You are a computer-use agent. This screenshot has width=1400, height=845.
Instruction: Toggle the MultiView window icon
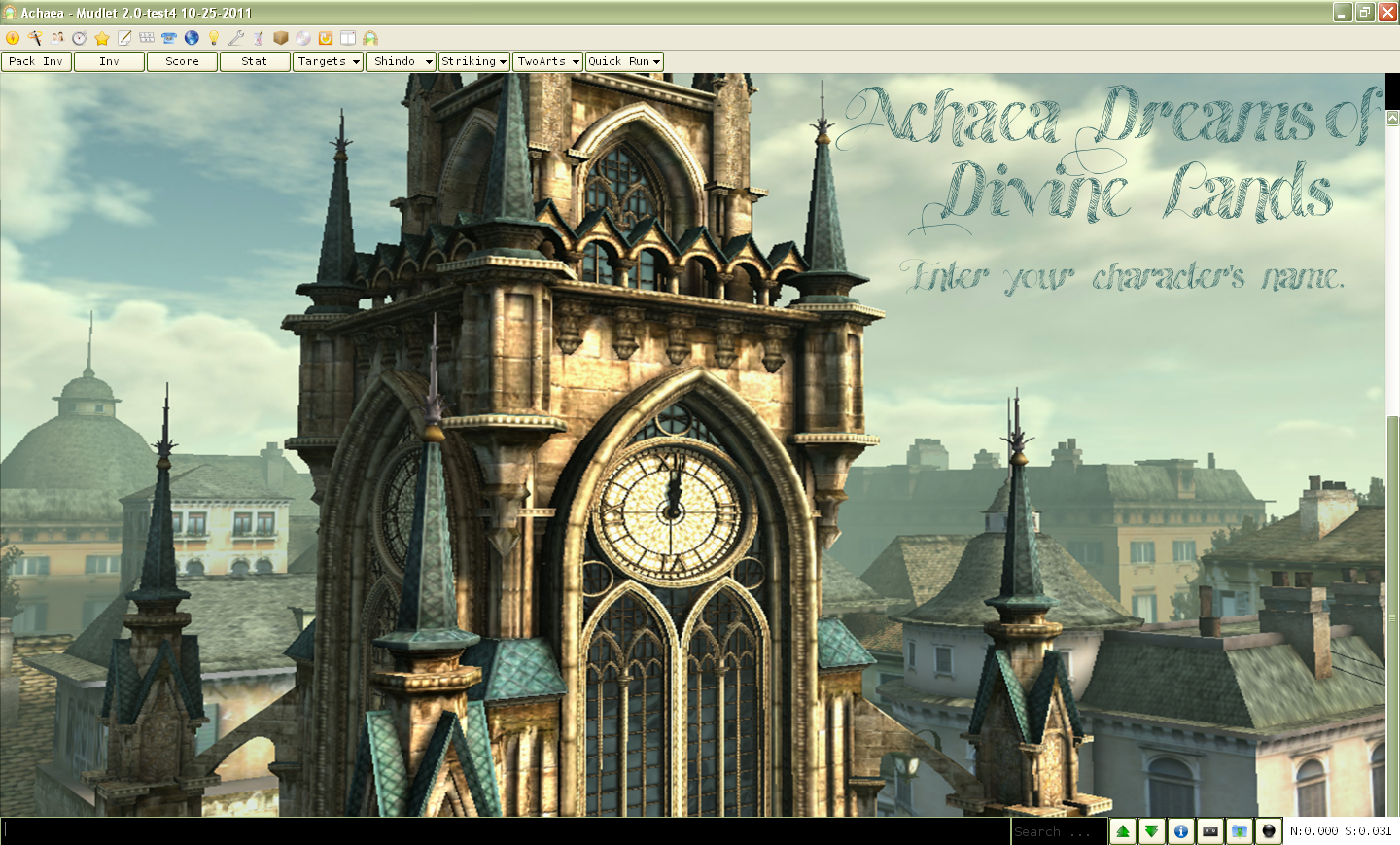point(348,38)
